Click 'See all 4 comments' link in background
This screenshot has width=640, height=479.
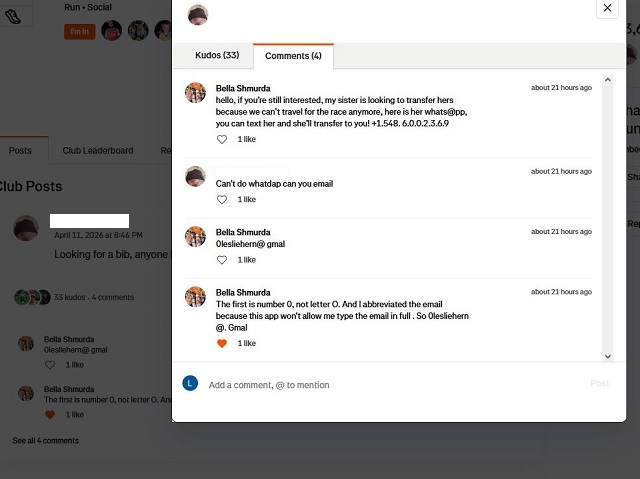tap(46, 441)
